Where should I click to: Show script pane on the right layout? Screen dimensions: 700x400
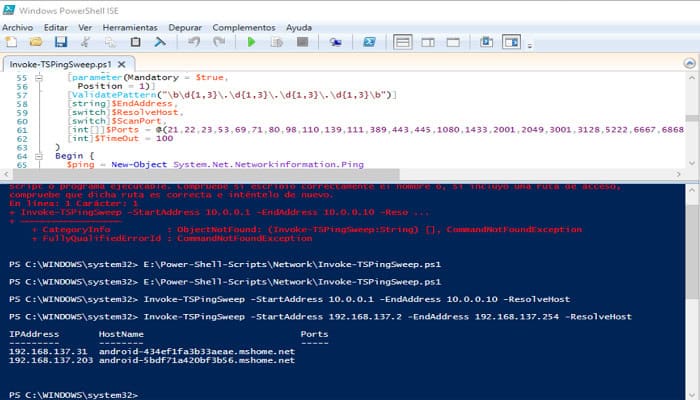click(x=428, y=42)
